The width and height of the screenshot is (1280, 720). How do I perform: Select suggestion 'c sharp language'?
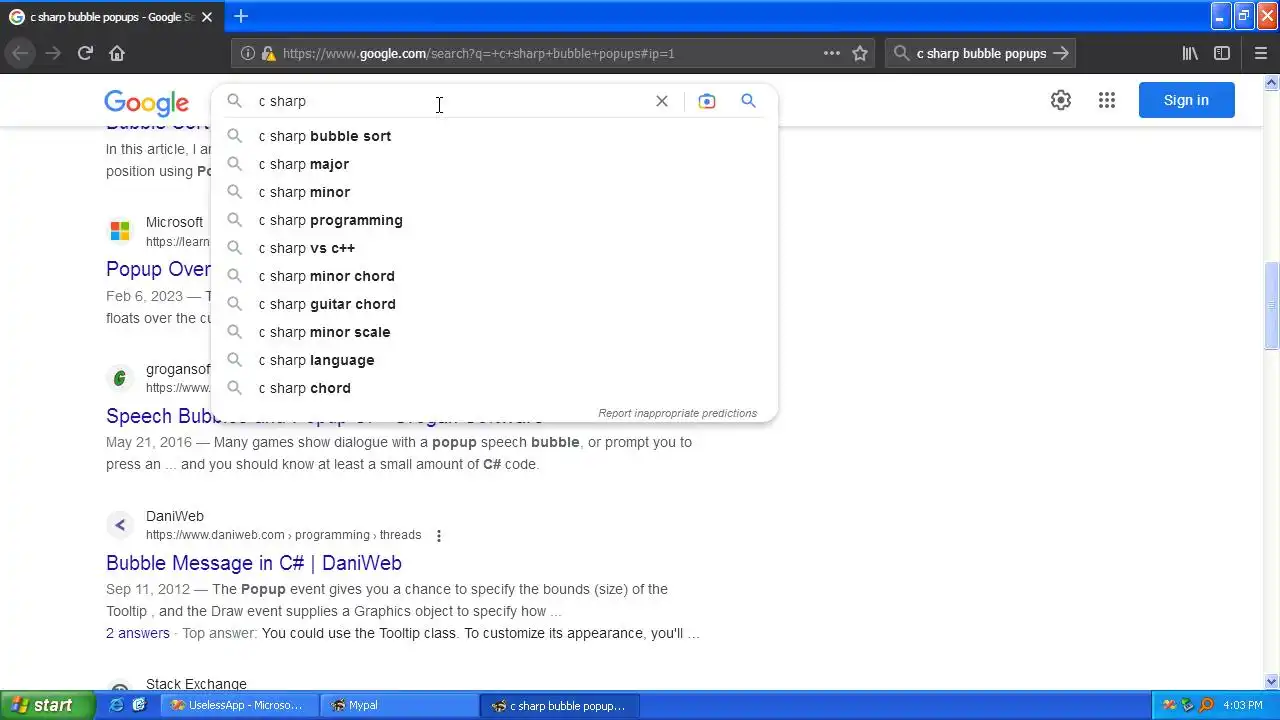pyautogui.click(x=494, y=360)
